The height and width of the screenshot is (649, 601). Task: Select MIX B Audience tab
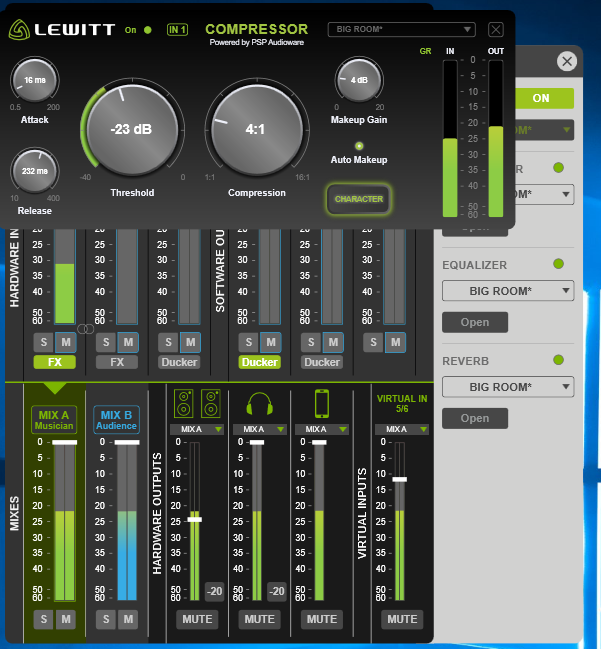tap(116, 420)
